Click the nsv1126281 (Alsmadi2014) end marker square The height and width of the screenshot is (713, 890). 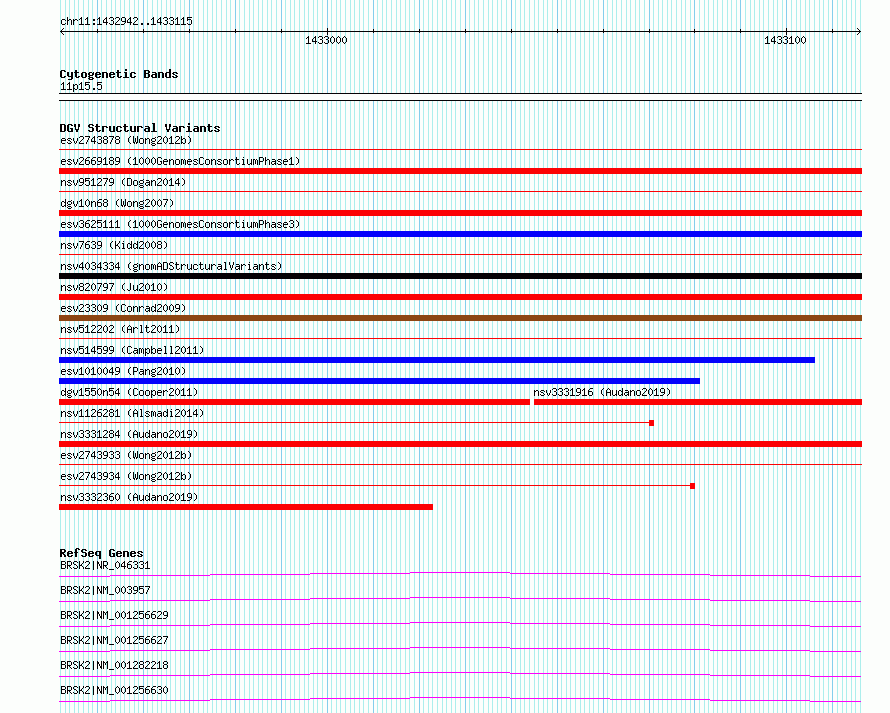click(652, 423)
